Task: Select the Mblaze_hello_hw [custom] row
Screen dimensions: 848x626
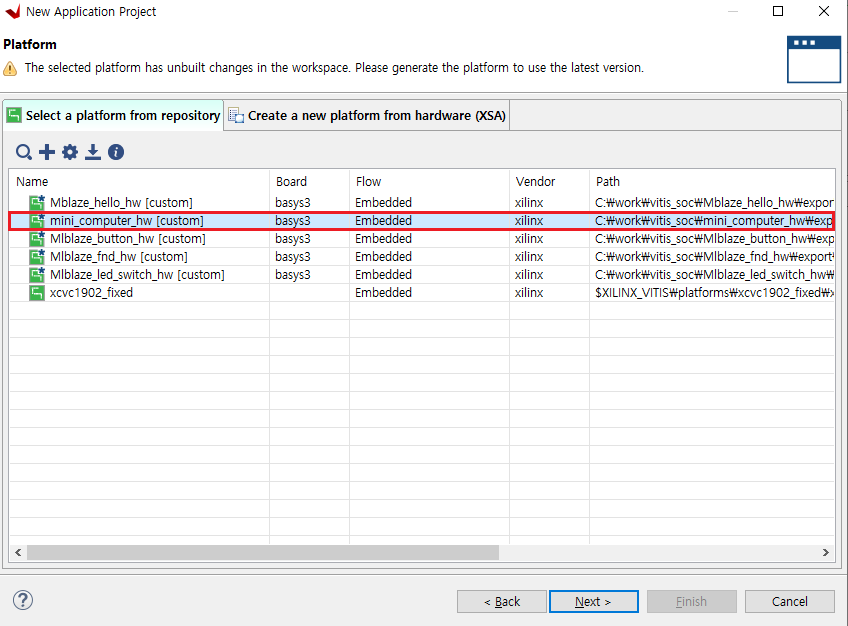Action: [x=422, y=203]
